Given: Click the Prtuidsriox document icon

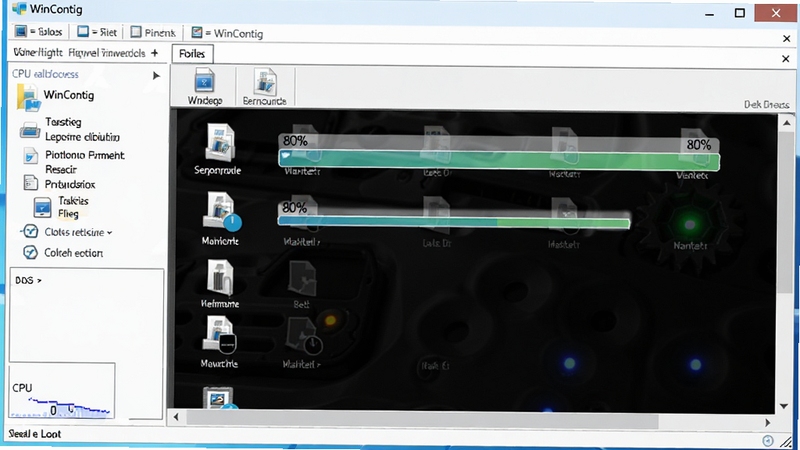Looking at the screenshot, I should 31,183.
